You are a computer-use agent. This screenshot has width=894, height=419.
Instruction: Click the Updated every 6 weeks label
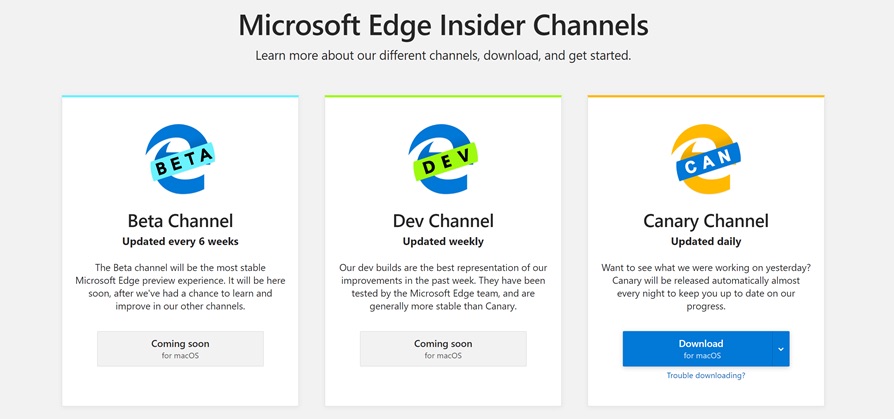(180, 241)
